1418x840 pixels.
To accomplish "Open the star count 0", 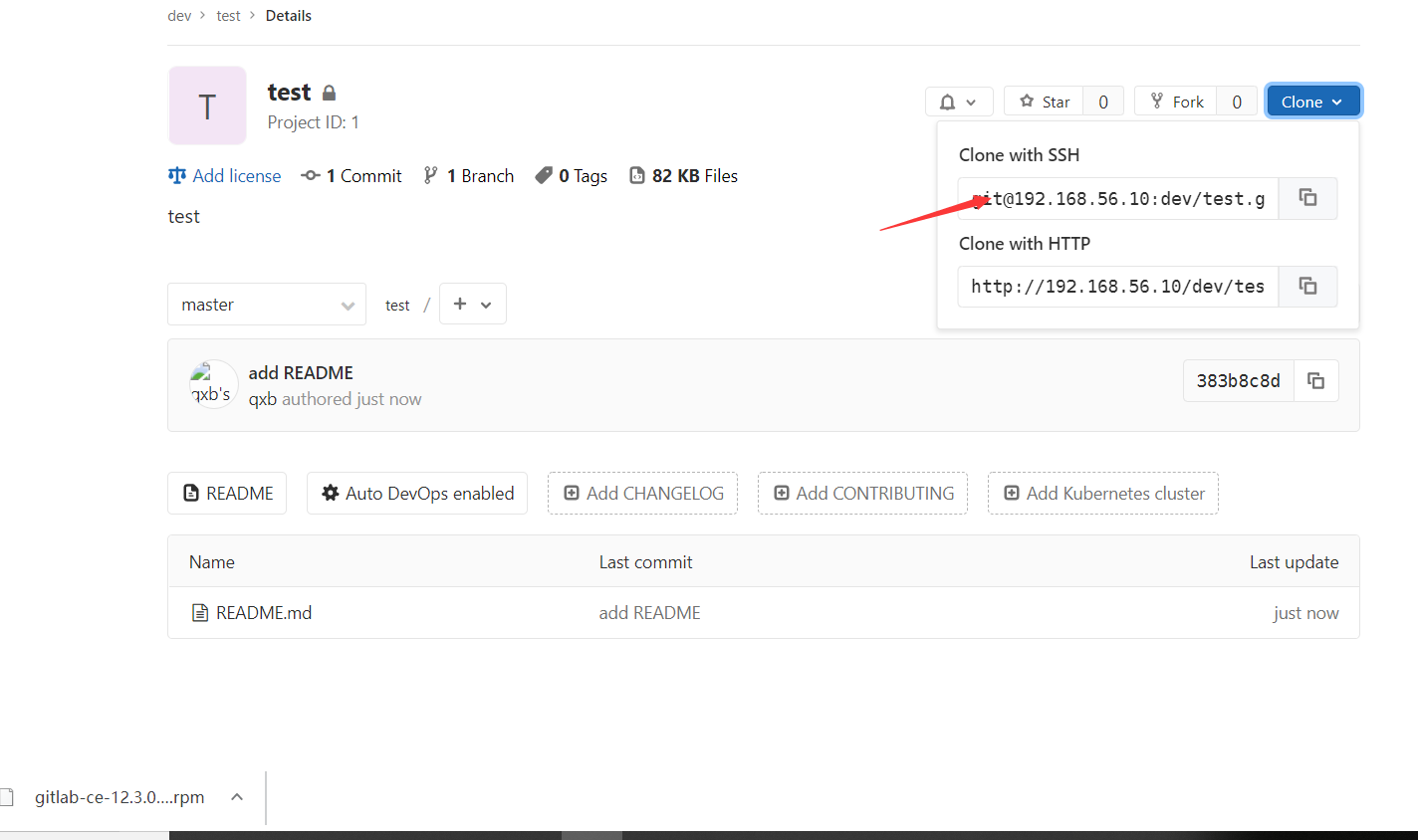I will tap(1103, 102).
